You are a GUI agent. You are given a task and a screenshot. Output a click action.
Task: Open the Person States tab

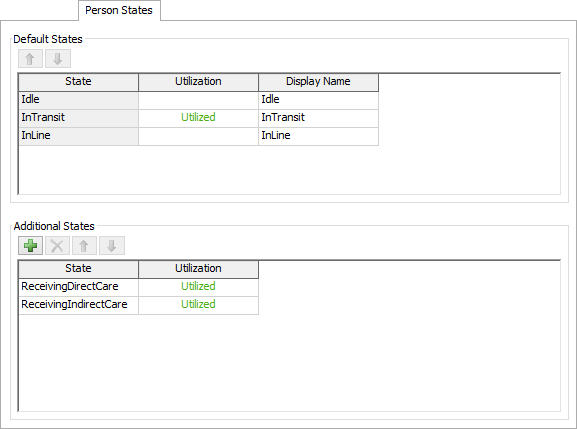(x=119, y=10)
